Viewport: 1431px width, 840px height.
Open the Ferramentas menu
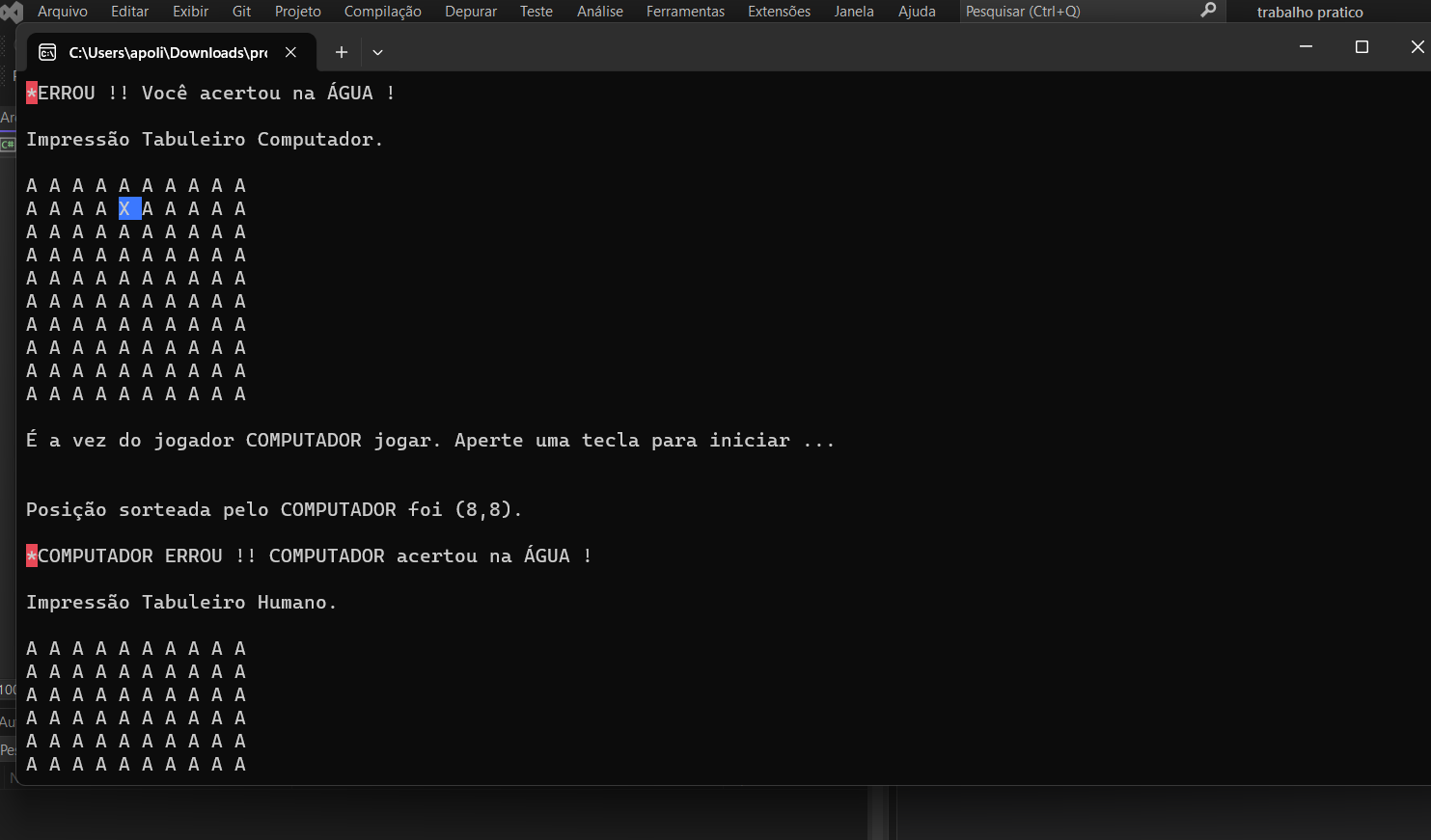click(685, 12)
